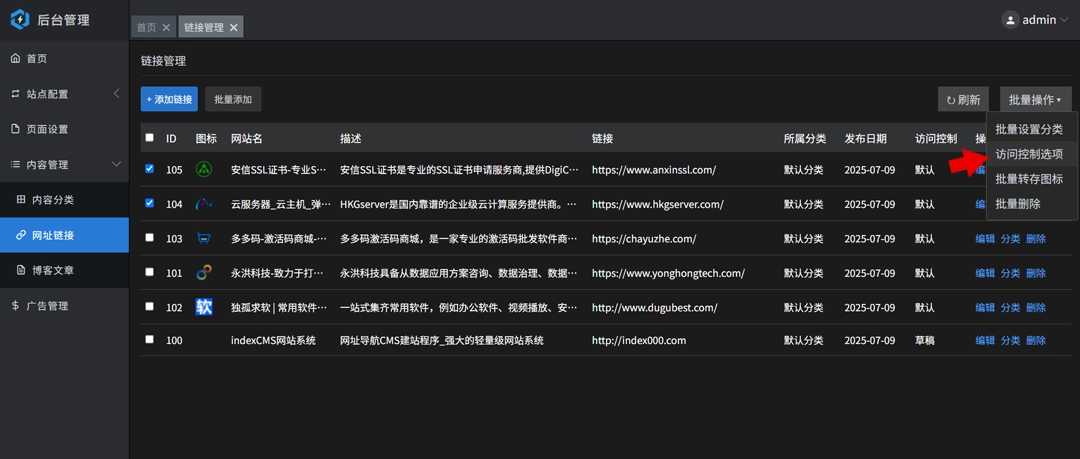The height and width of the screenshot is (459, 1080).
Task: Select 访问控制选项 from the dropdown menu
Action: tap(1029, 155)
